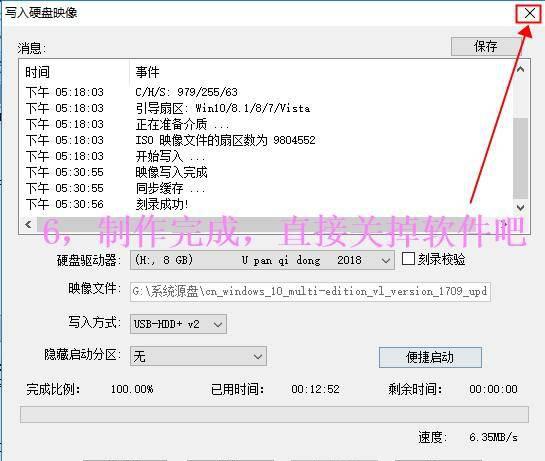Image resolution: width=545 pixels, height=461 pixels.
Task: Click the message list scroll up arrow
Action: [x=520, y=70]
